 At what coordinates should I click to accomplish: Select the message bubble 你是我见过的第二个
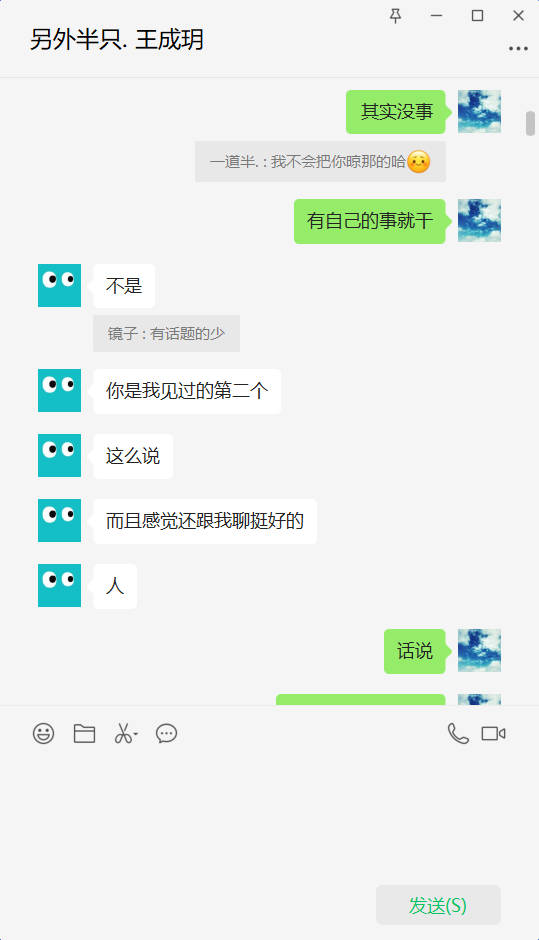(x=187, y=391)
